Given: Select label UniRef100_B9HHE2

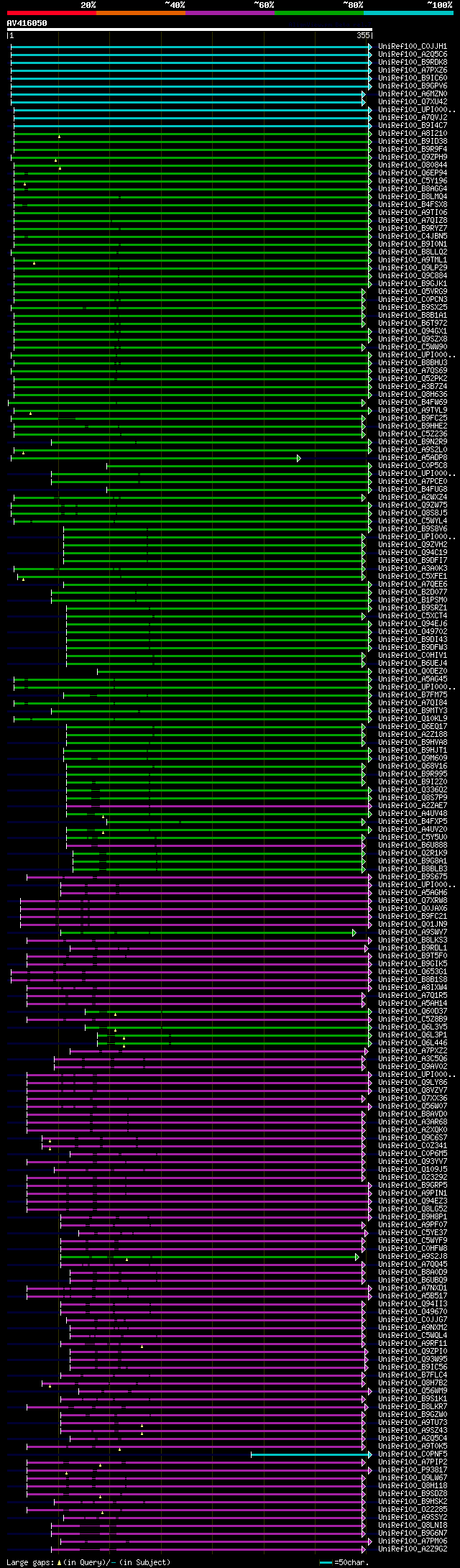Looking at the screenshot, I should [x=413, y=426].
